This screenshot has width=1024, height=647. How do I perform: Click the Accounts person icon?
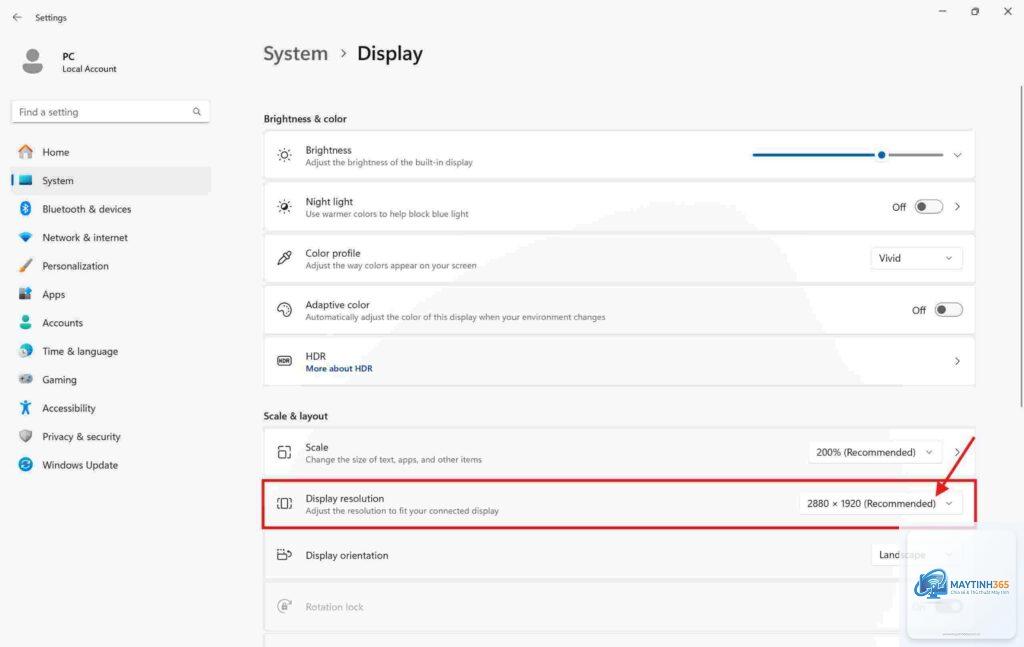pyautogui.click(x=25, y=322)
